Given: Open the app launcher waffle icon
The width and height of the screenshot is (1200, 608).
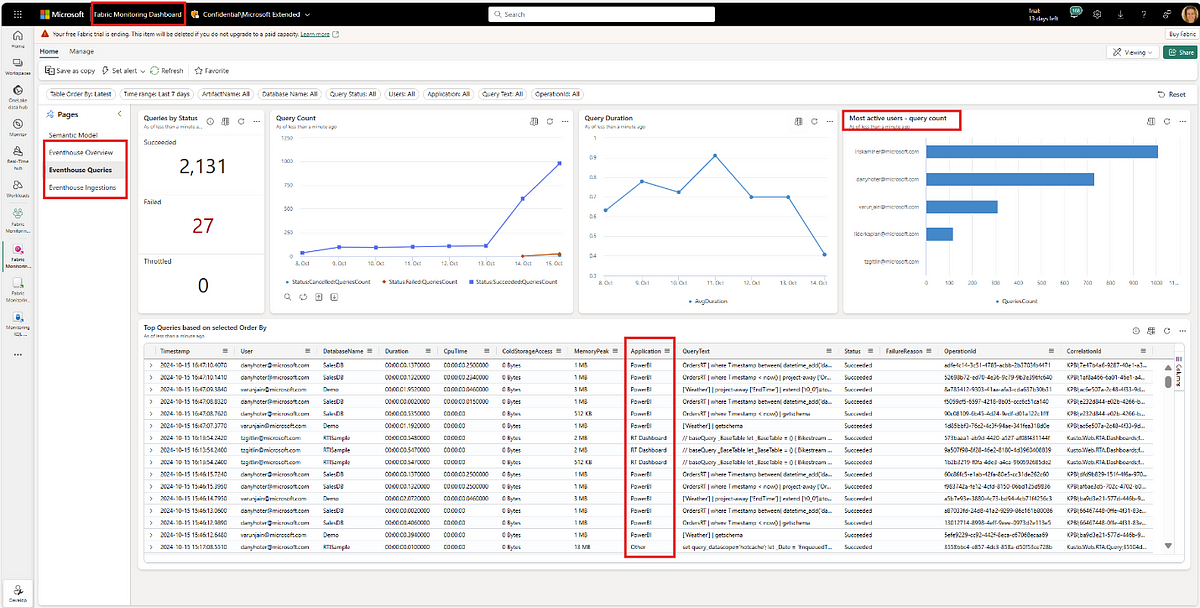Looking at the screenshot, I should (x=17, y=14).
